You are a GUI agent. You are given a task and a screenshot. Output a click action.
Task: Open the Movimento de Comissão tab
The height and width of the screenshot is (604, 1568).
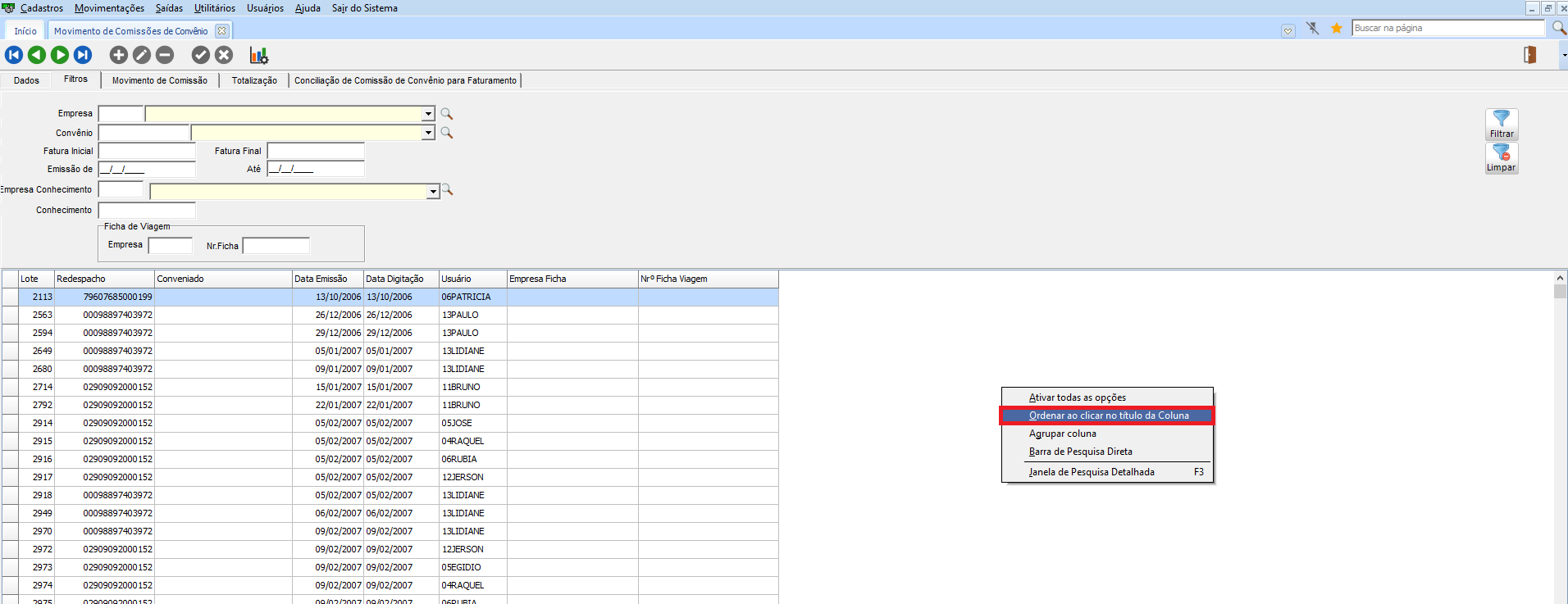160,80
